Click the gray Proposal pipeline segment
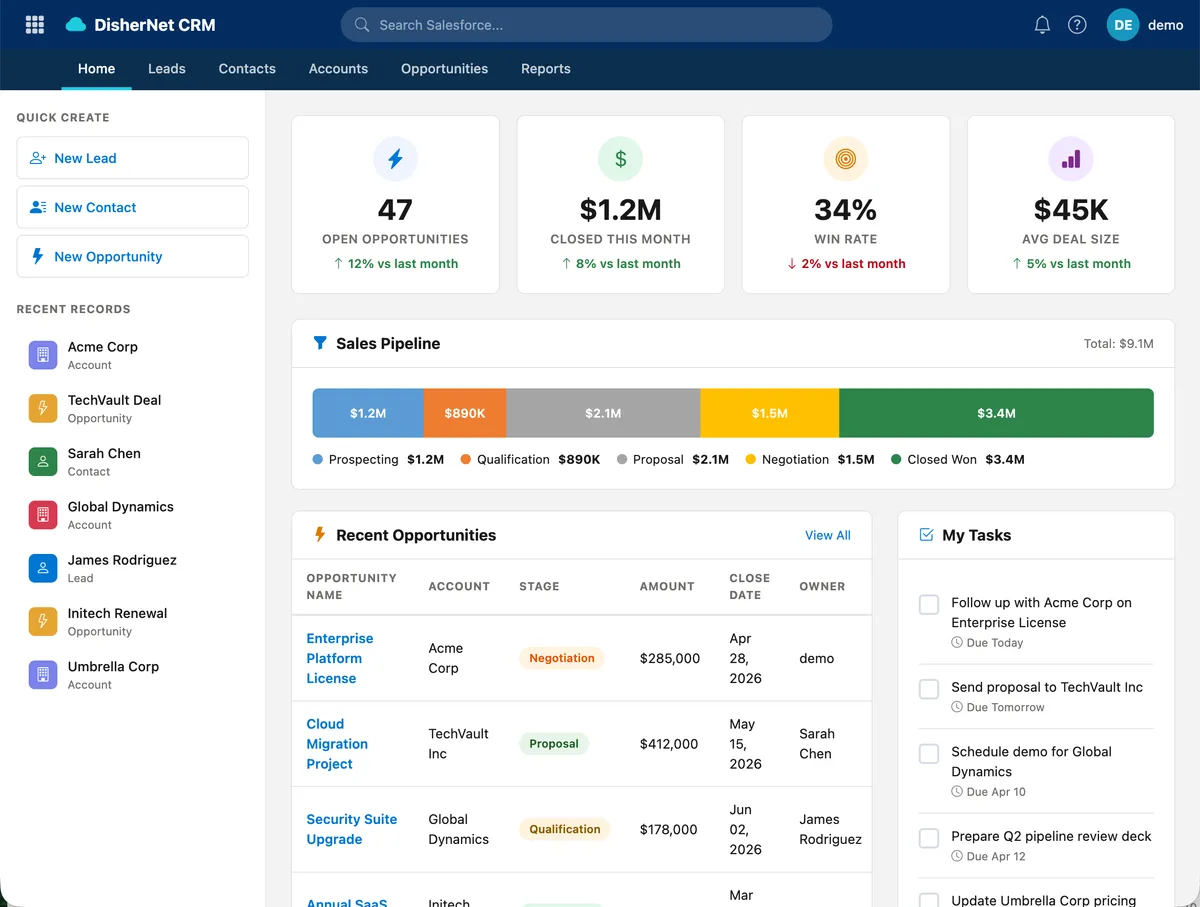 (603, 413)
